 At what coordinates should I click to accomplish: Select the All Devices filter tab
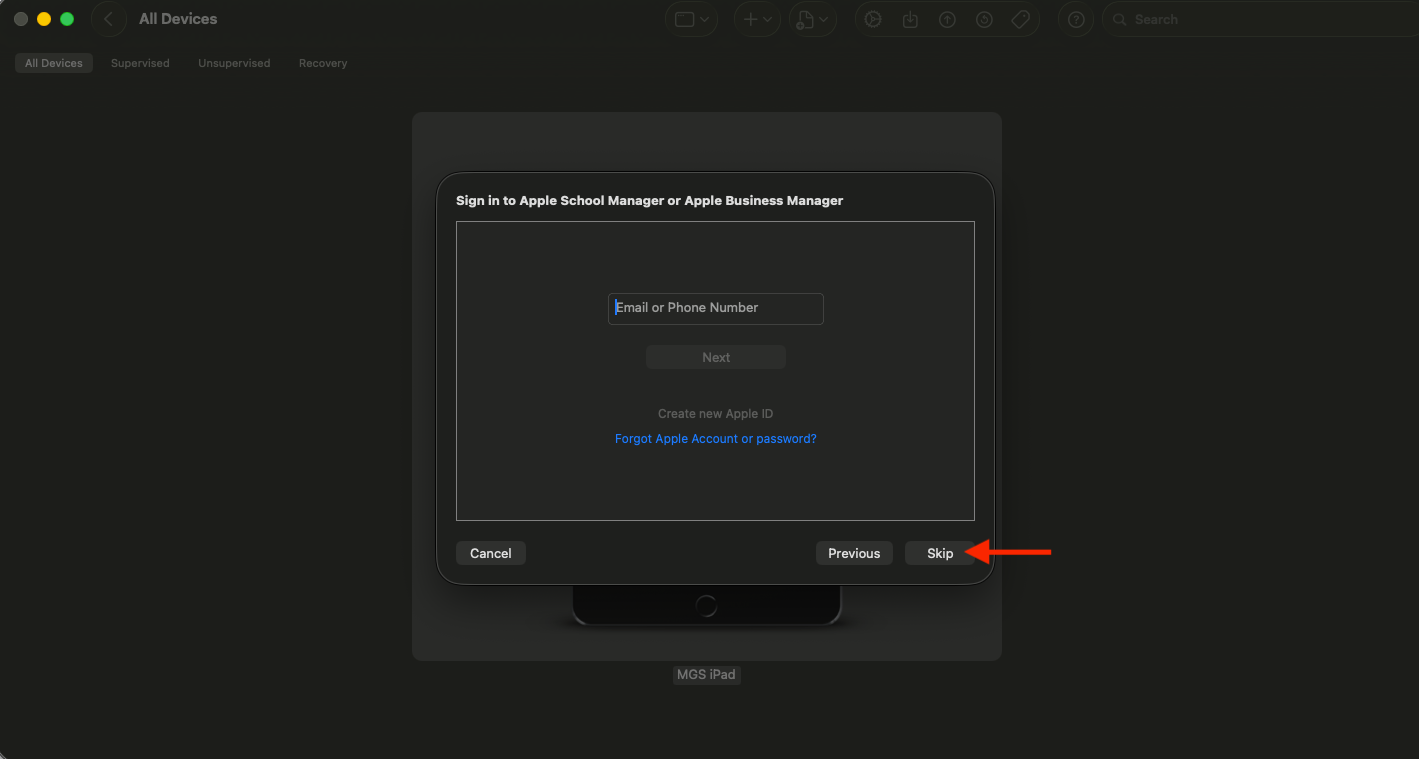[x=54, y=63]
